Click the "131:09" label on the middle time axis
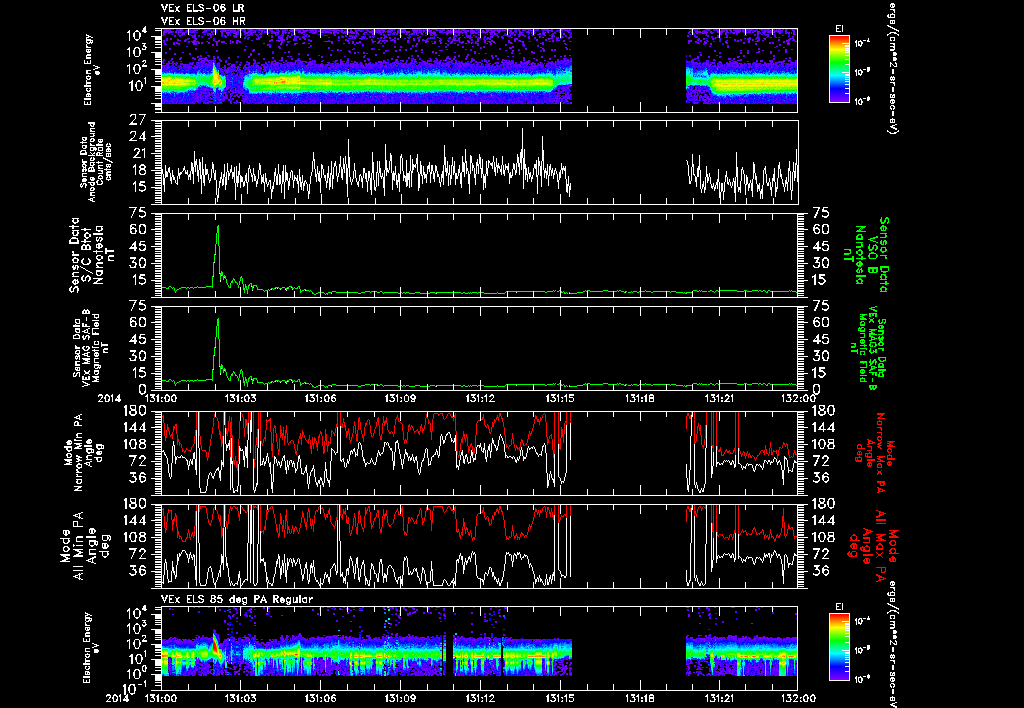 (400, 398)
